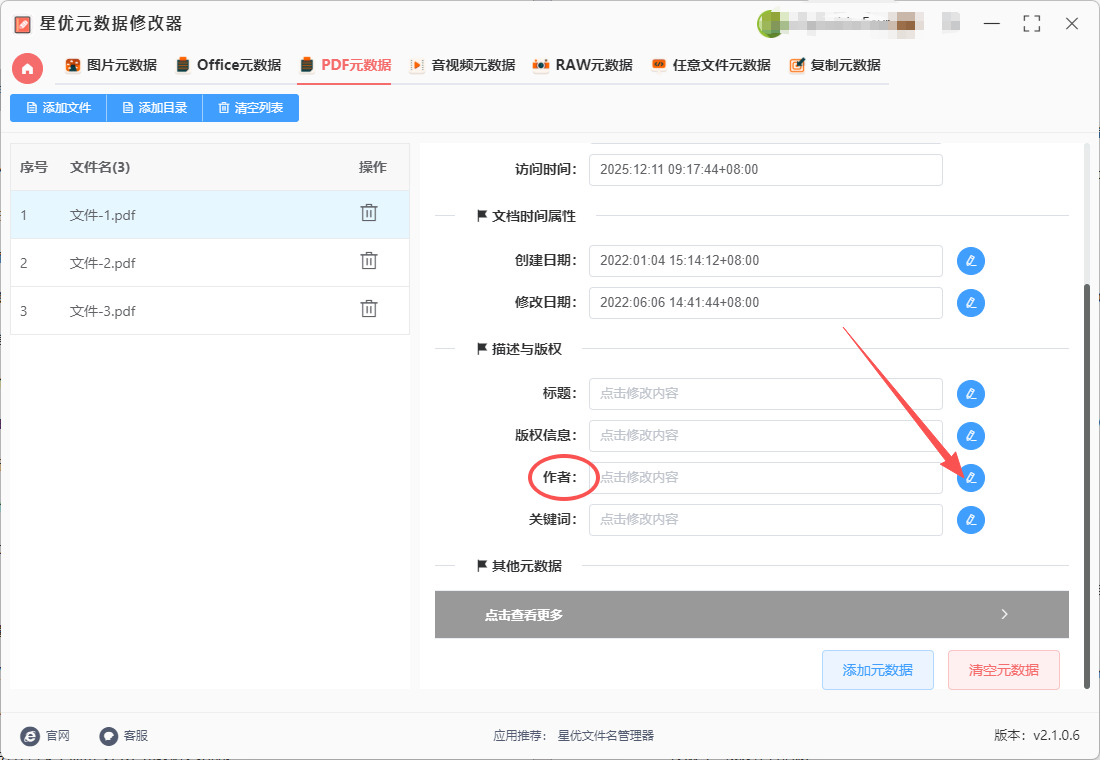1100x760 pixels.
Task: Click edit pencil icon for 版权信息
Action: (971, 436)
